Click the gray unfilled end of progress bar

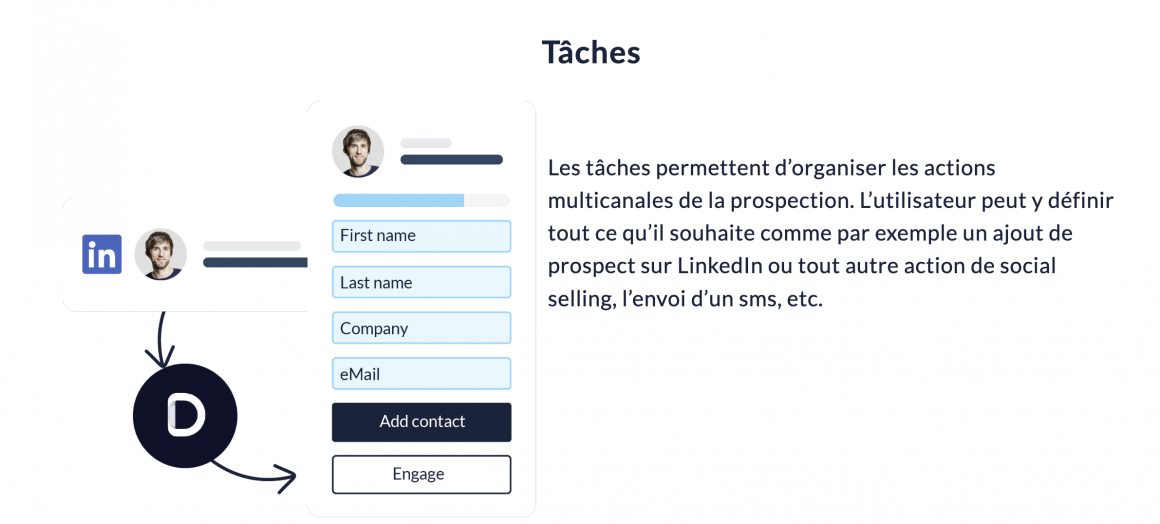(x=487, y=200)
